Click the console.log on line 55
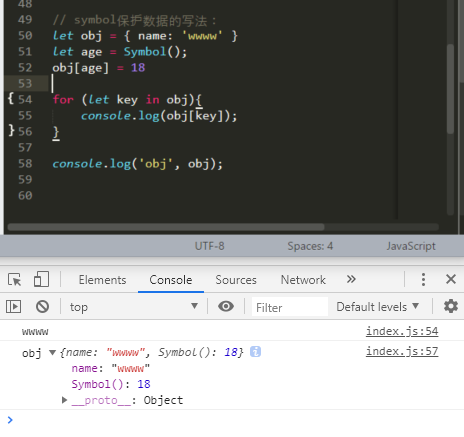This screenshot has height=437, width=464. pos(120,116)
